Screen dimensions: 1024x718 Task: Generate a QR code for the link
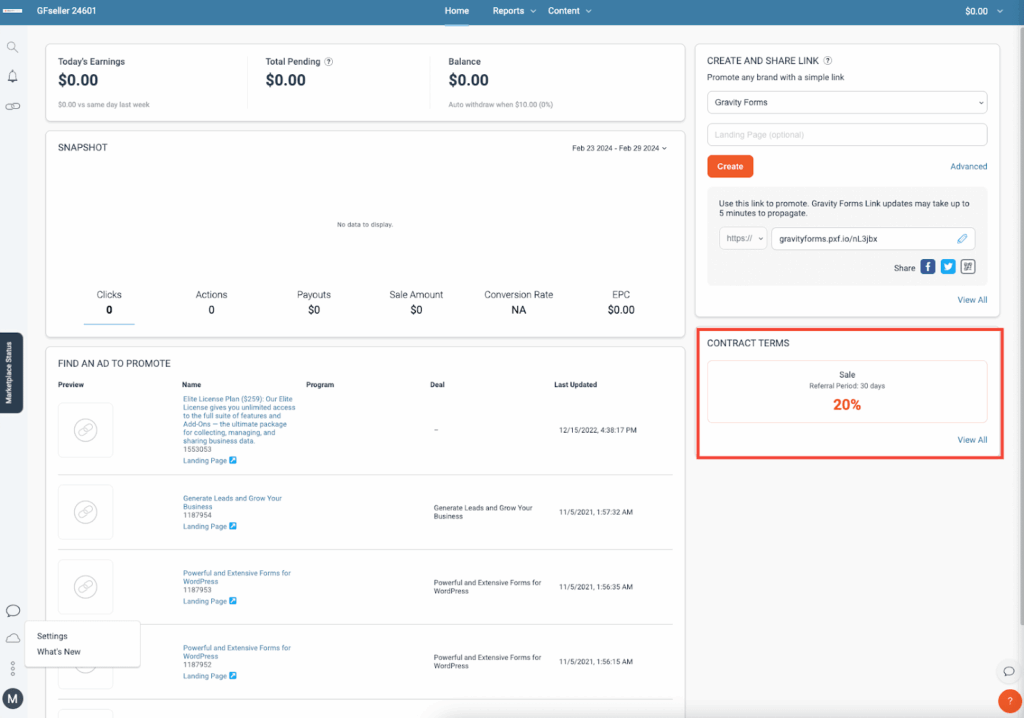coord(968,267)
